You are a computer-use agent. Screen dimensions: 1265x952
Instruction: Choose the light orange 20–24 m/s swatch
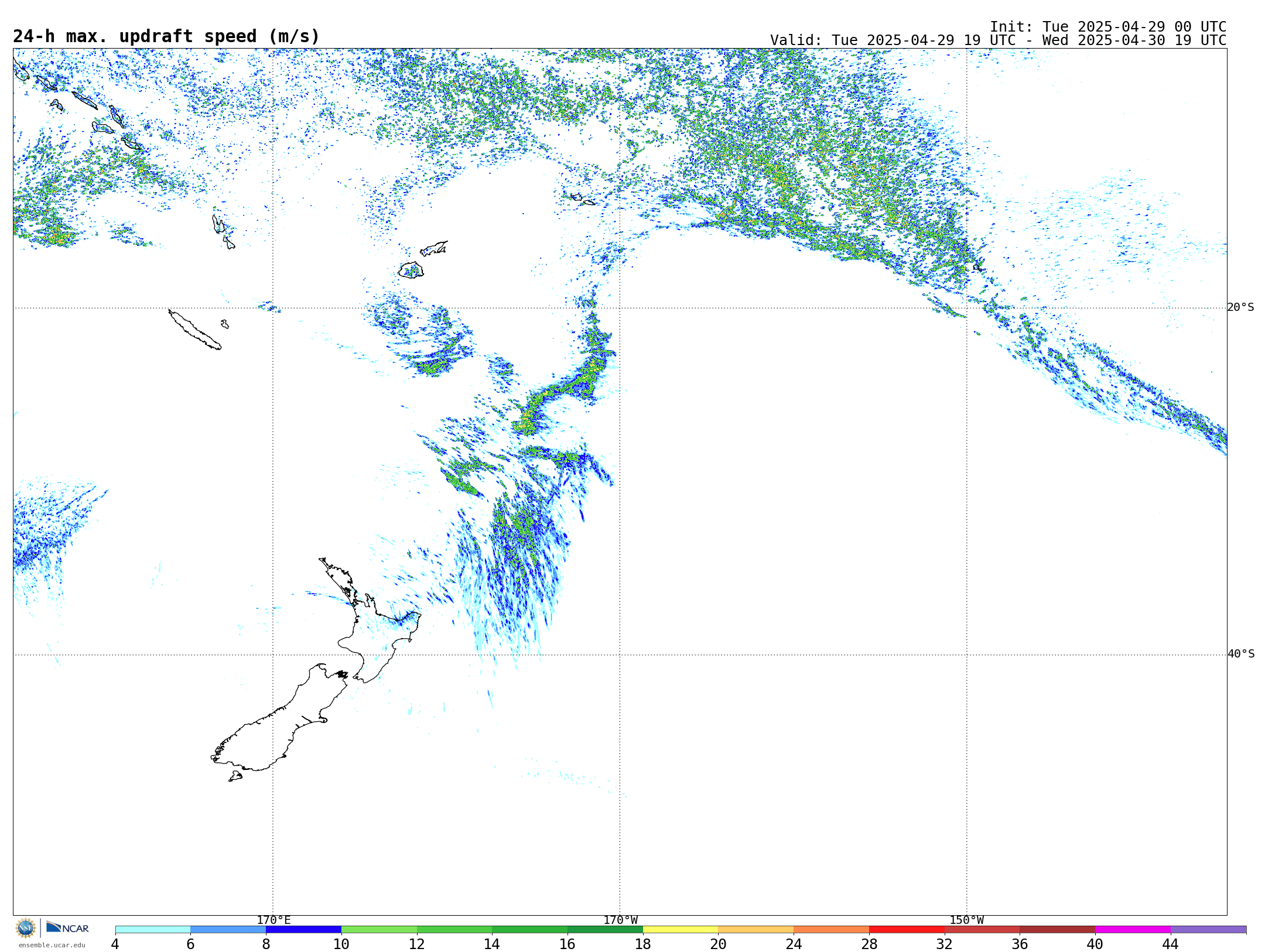[x=756, y=929]
